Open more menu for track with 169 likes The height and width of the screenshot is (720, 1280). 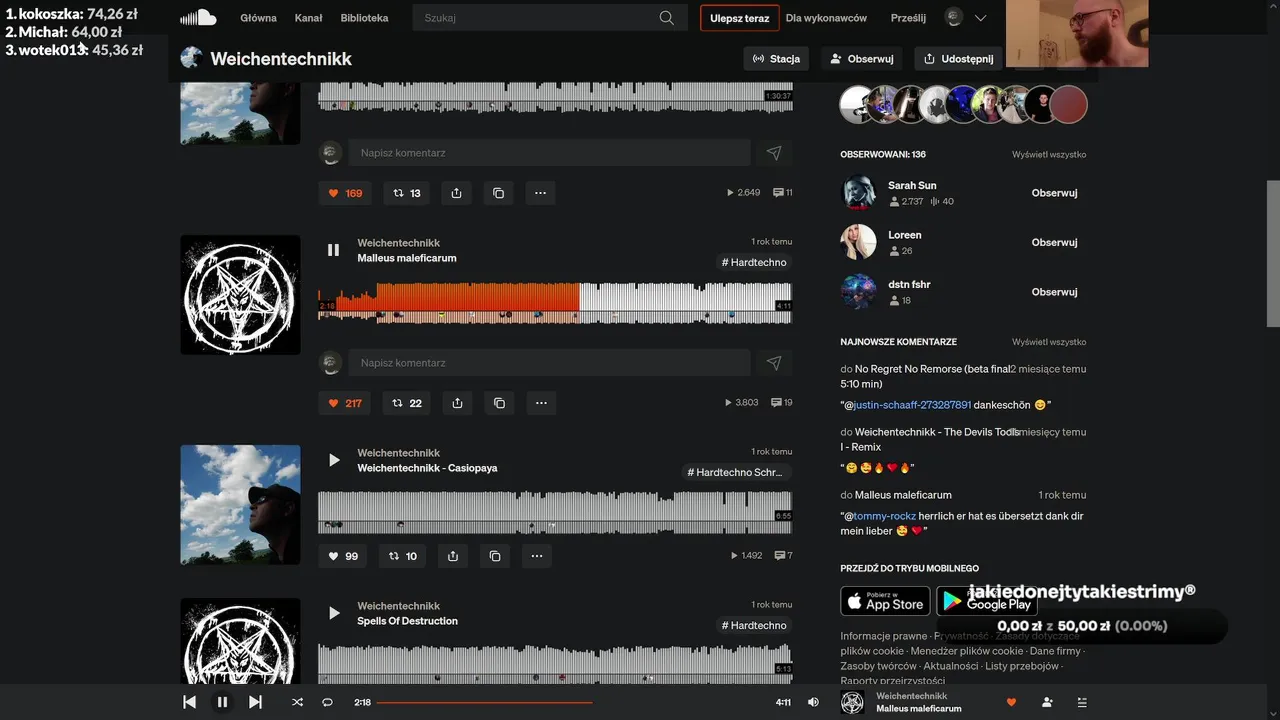point(540,193)
